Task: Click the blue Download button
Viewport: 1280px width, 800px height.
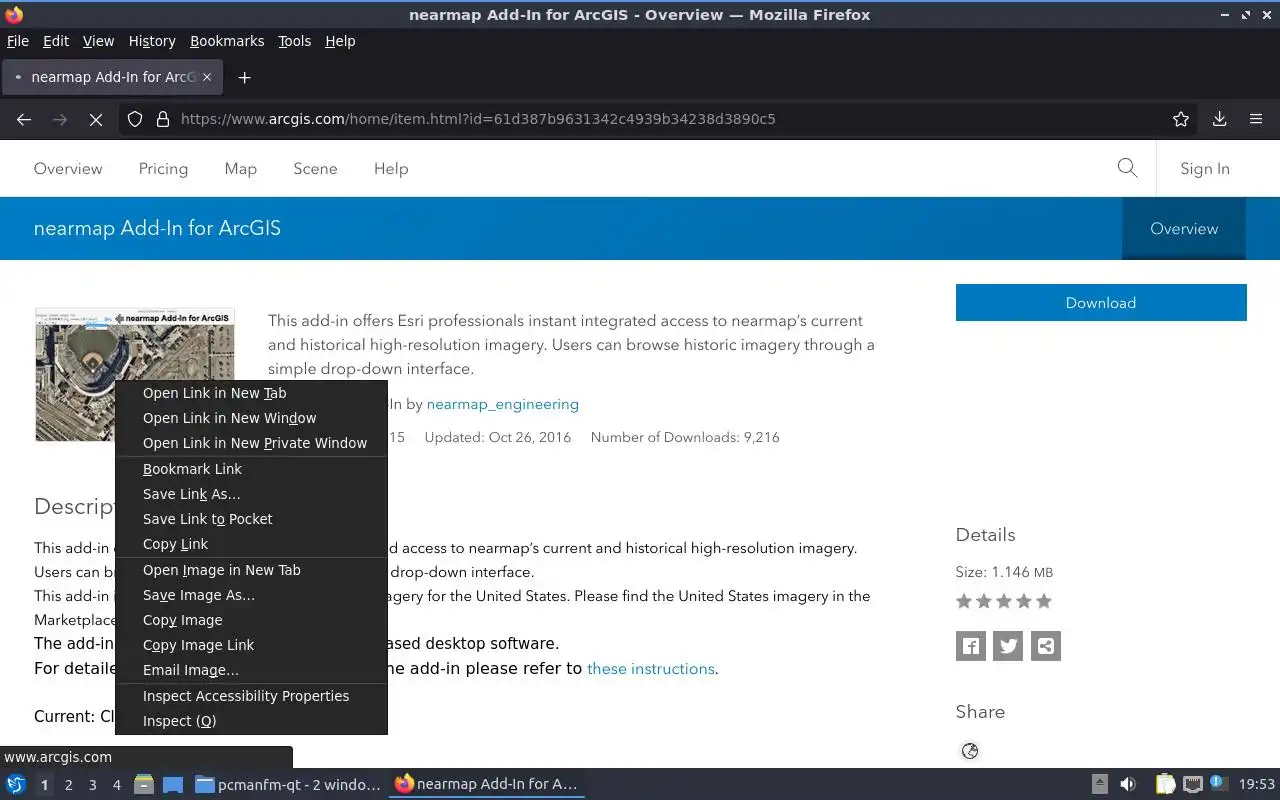Action: click(1101, 303)
